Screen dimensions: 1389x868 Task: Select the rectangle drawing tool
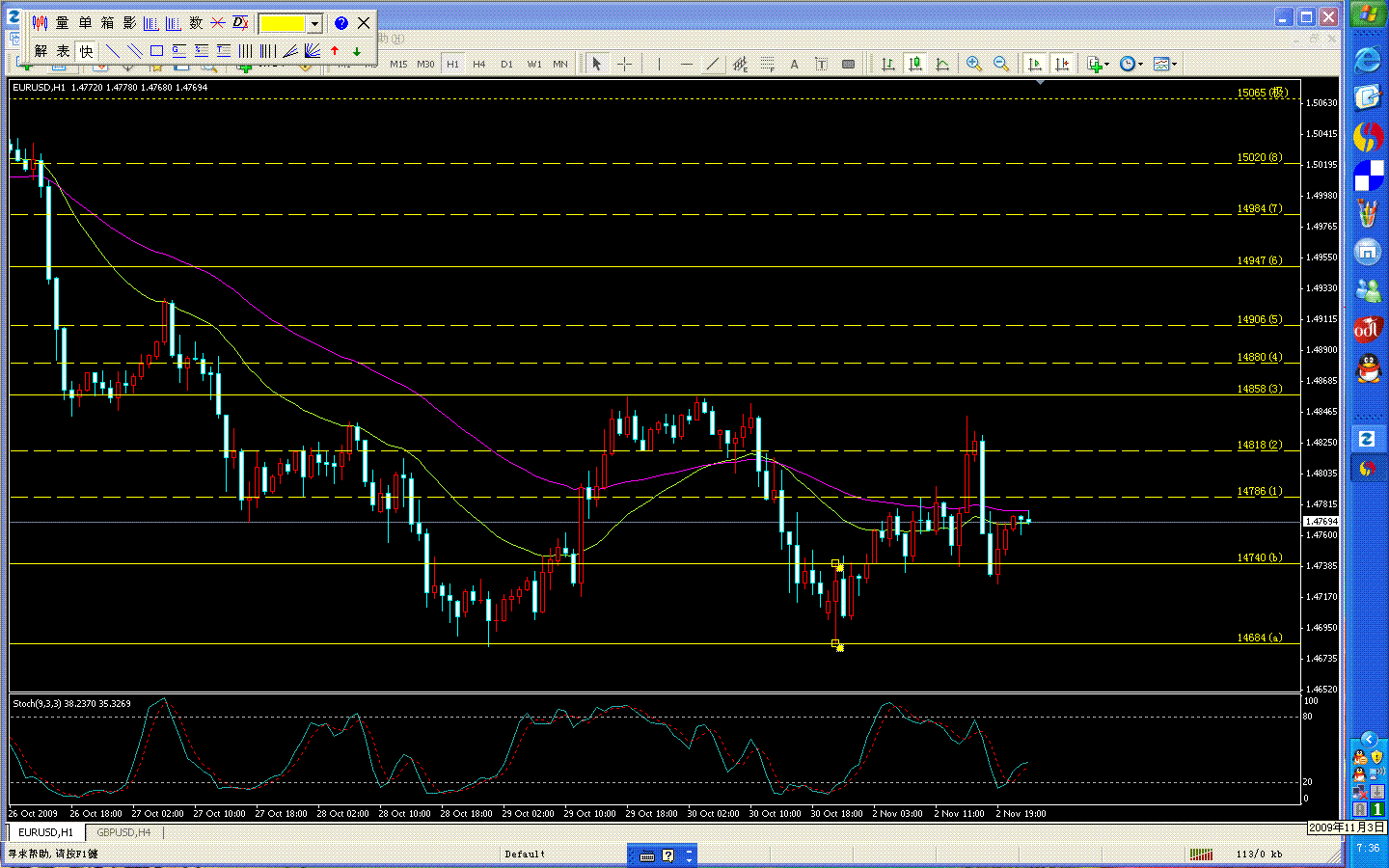[x=156, y=51]
